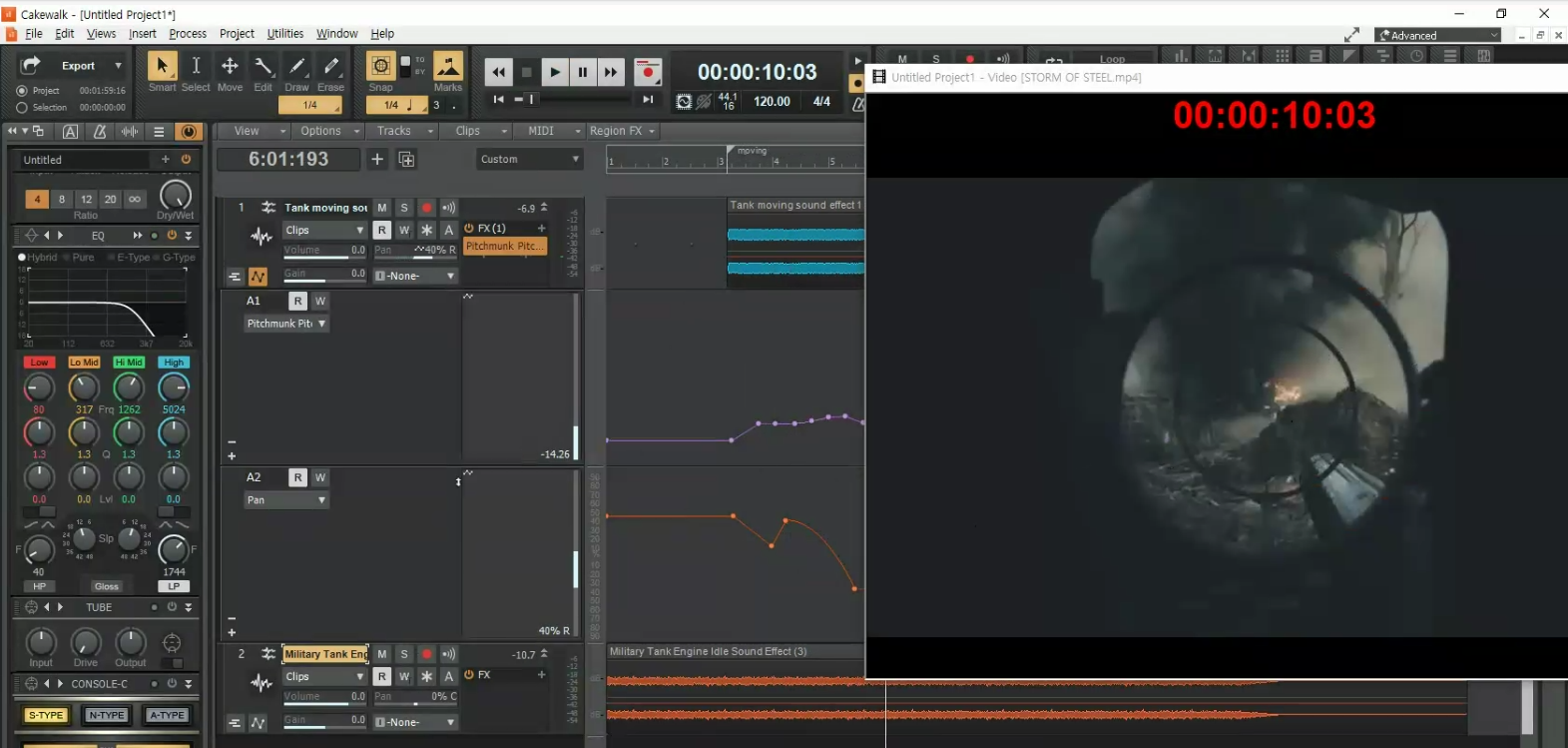Solo the Military Tank Engine track
The image size is (1568, 748).
[404, 654]
